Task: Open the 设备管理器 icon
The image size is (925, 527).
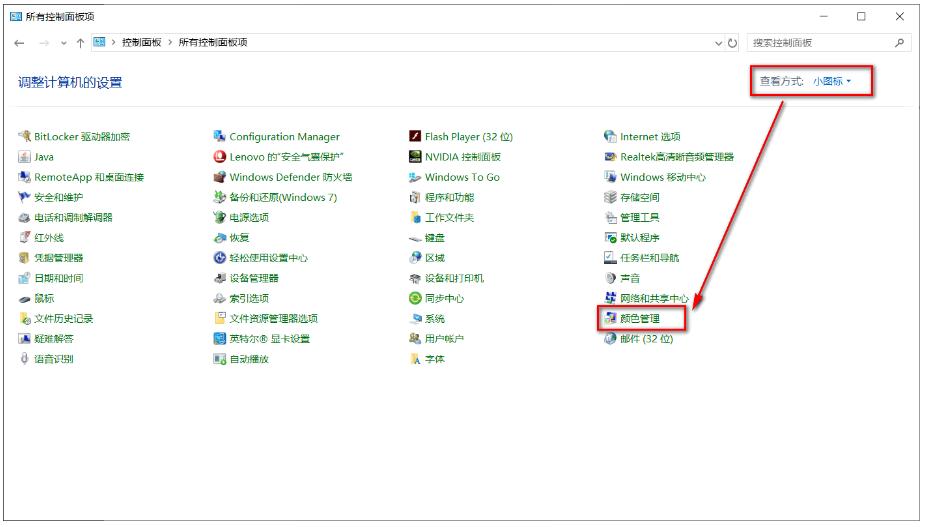Action: point(219,278)
